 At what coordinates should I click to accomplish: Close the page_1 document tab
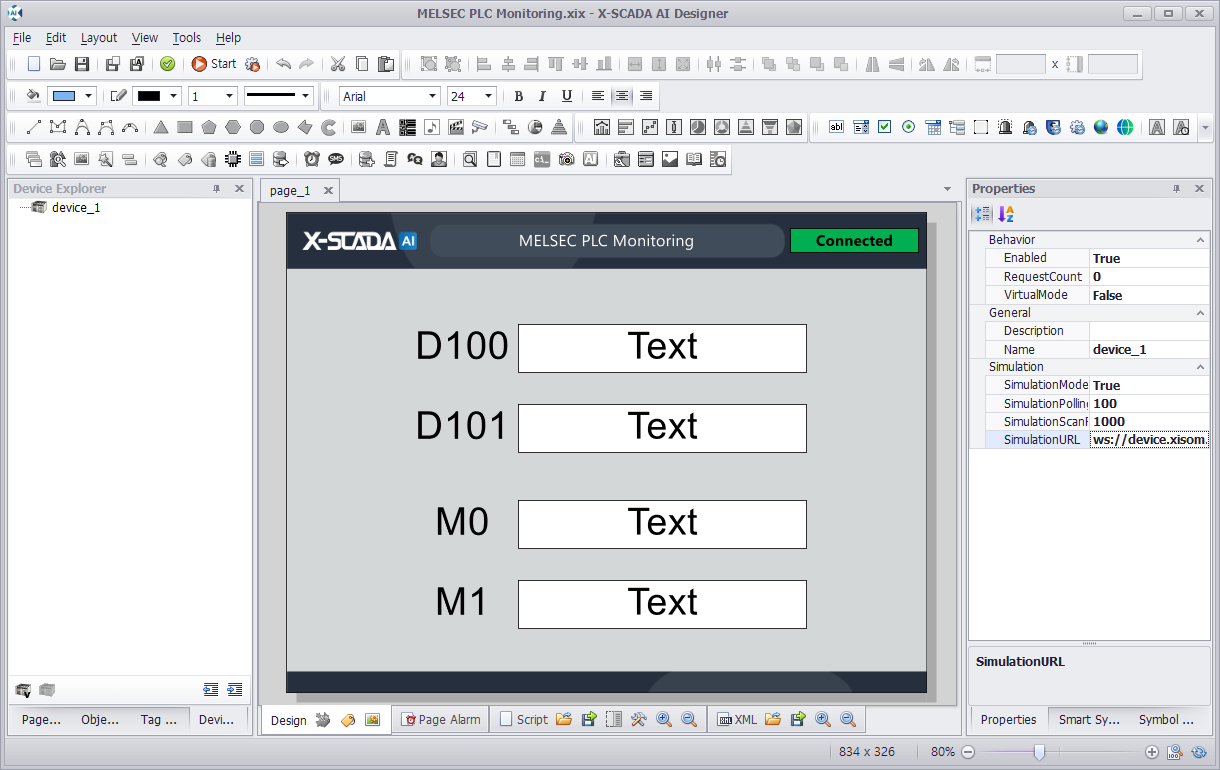pos(327,190)
